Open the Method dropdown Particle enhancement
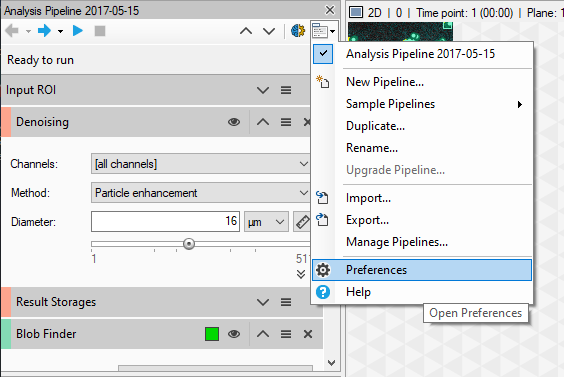 click(x=200, y=193)
